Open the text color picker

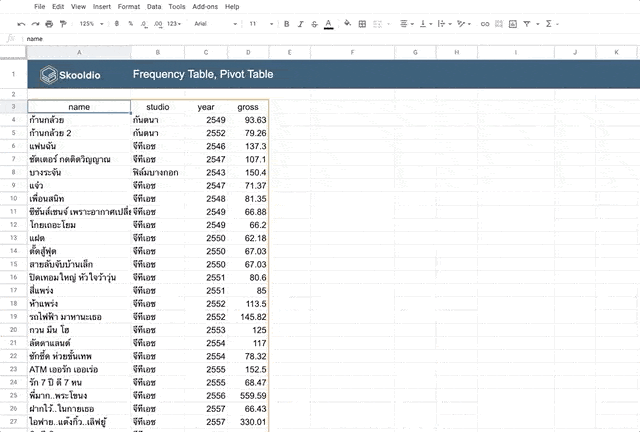tap(329, 24)
